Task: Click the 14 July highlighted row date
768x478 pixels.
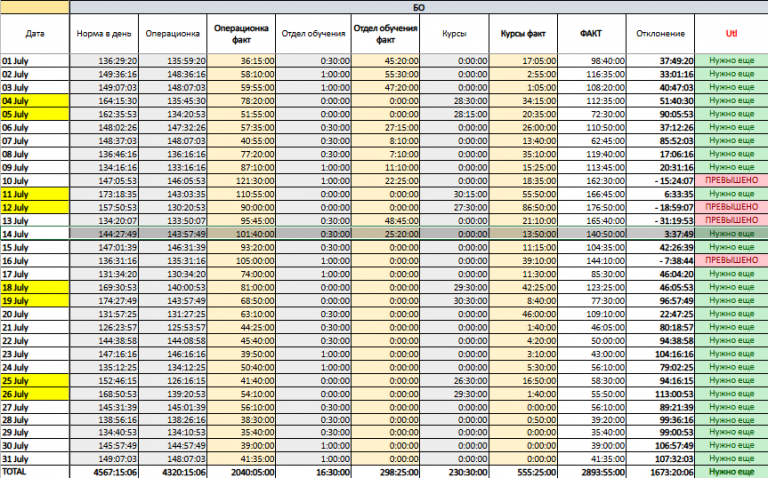Action: tap(35, 234)
